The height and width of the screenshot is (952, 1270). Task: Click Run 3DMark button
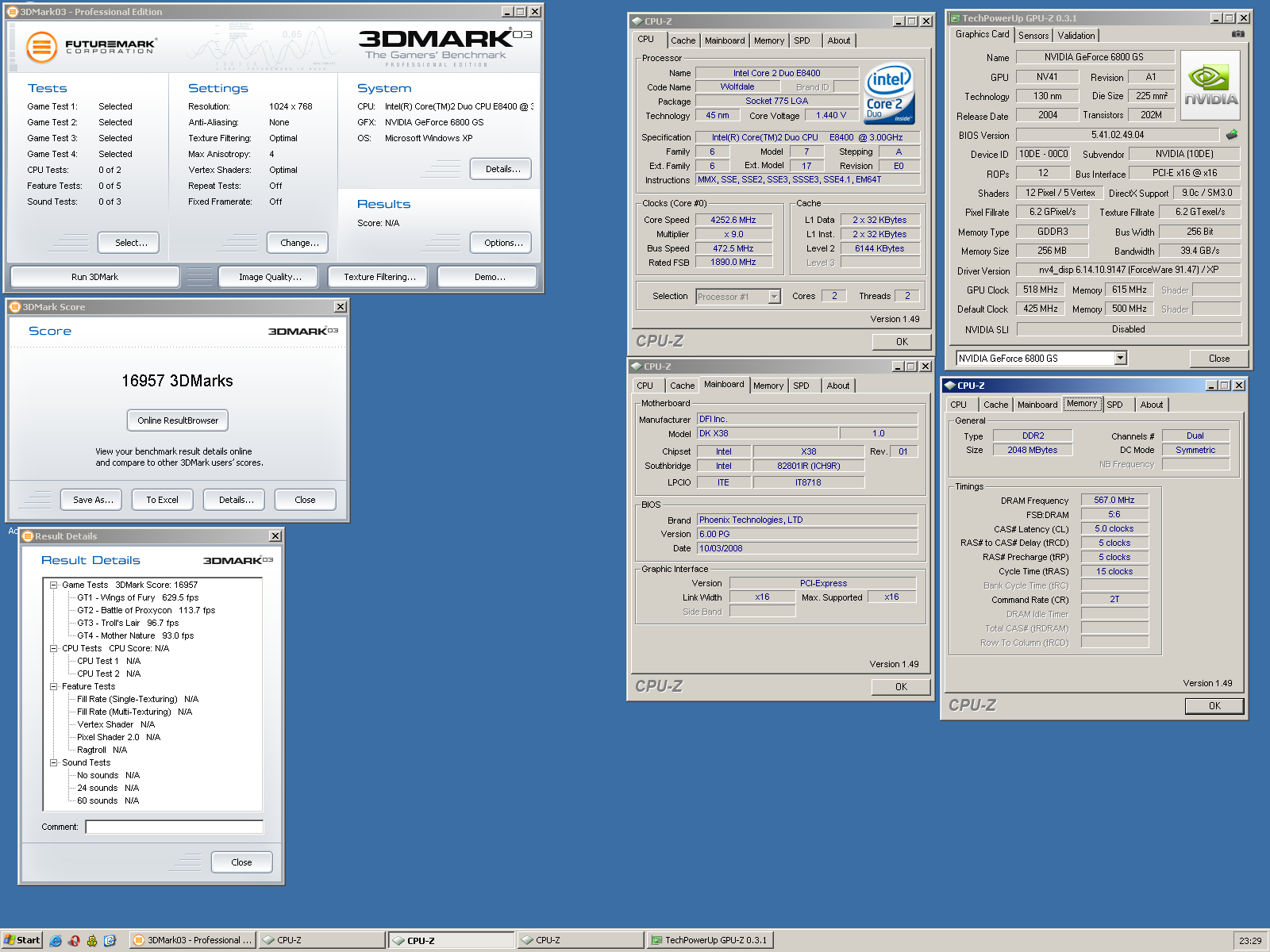click(x=94, y=277)
